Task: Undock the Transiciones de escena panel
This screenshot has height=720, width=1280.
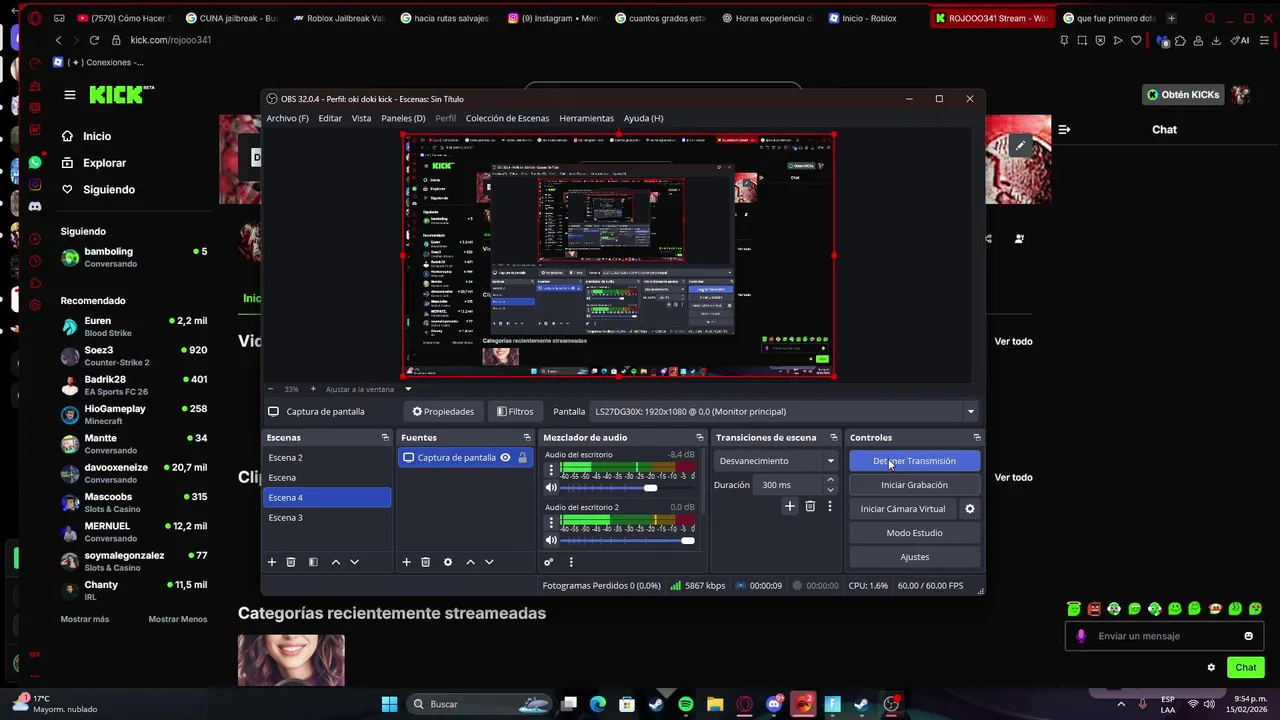Action: click(x=833, y=437)
